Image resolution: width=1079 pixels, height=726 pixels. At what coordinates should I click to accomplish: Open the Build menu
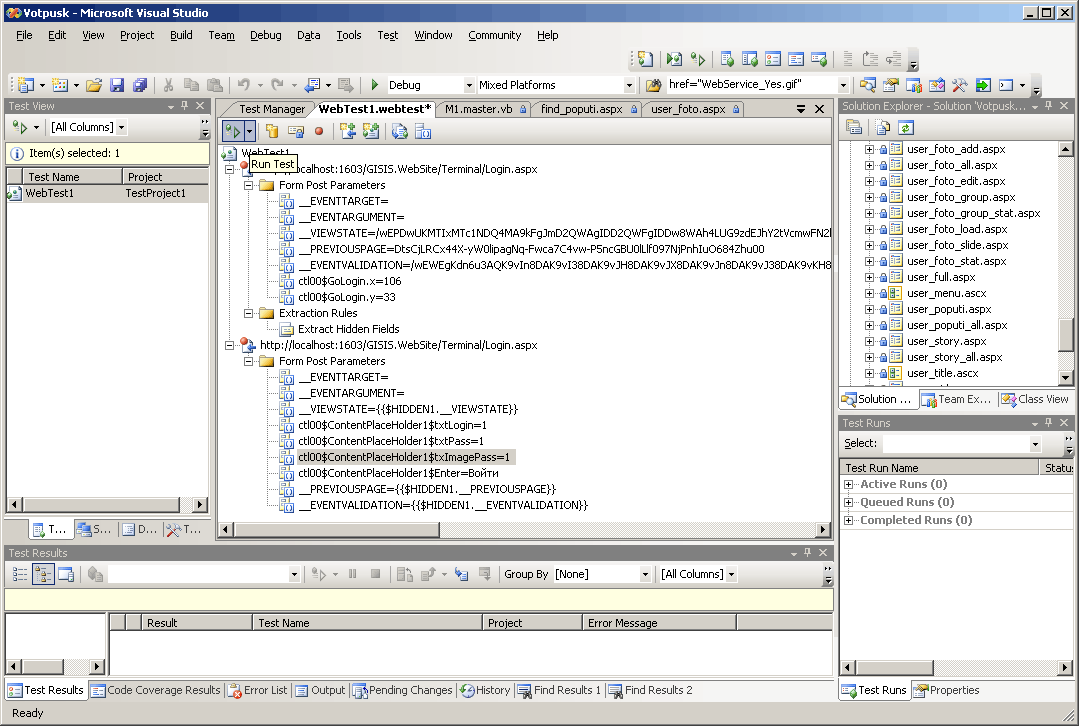pyautogui.click(x=181, y=35)
